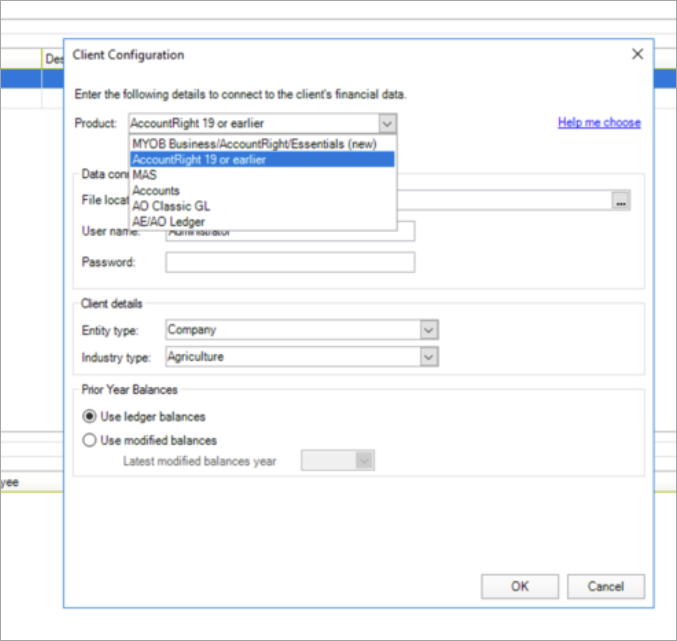This screenshot has height=641, width=677.
Task: Browse for file location with ellipsis button
Action: (621, 201)
